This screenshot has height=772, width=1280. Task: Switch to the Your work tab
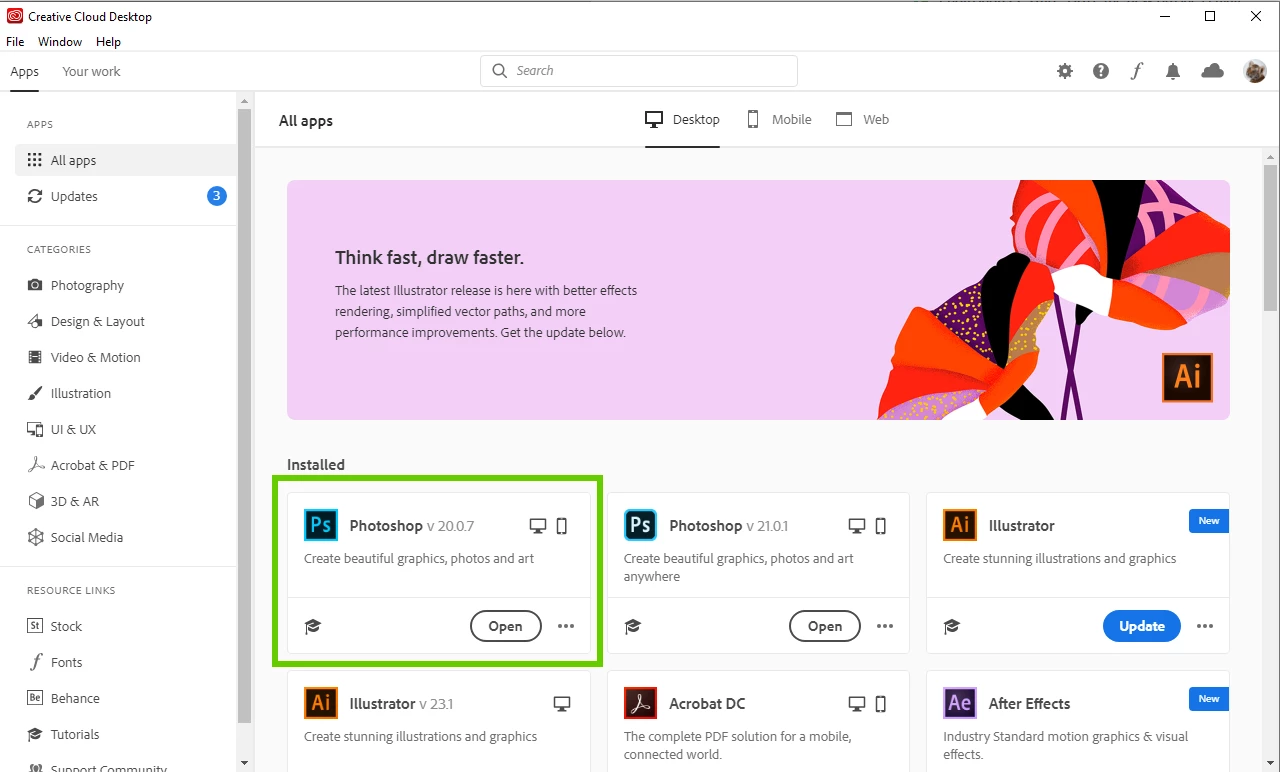(91, 72)
